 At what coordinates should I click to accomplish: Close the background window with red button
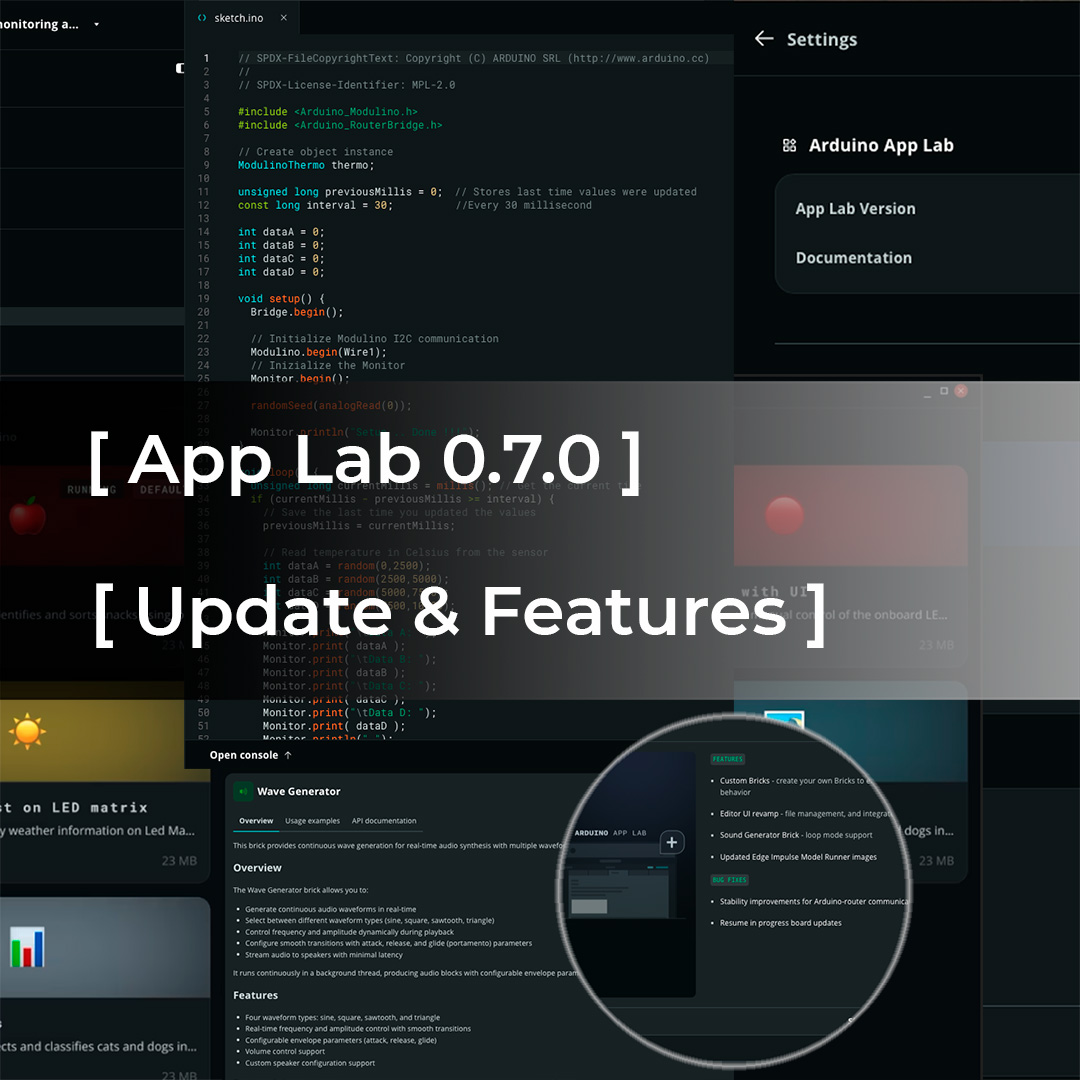click(x=961, y=391)
